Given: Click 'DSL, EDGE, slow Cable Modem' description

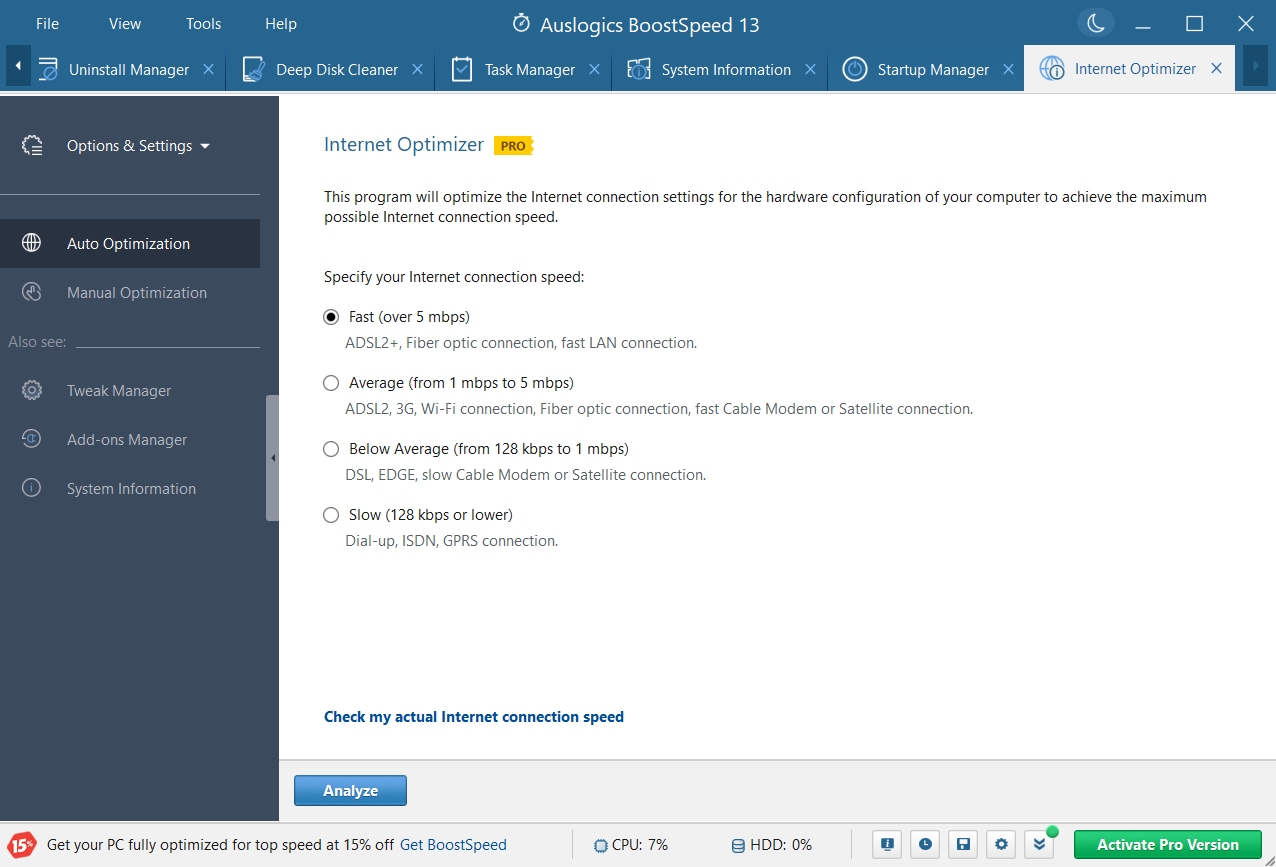Looking at the screenshot, I should [x=526, y=475].
